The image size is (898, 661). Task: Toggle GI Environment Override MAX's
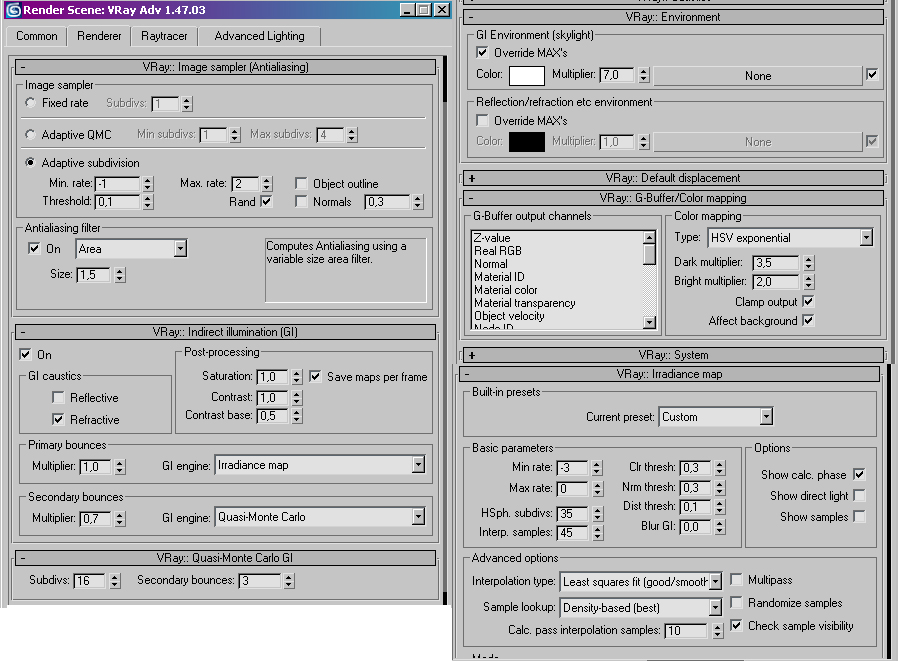point(482,53)
